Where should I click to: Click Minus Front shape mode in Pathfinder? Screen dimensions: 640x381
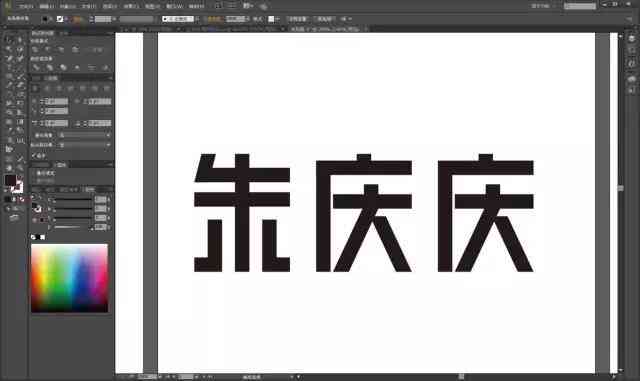pos(48,49)
